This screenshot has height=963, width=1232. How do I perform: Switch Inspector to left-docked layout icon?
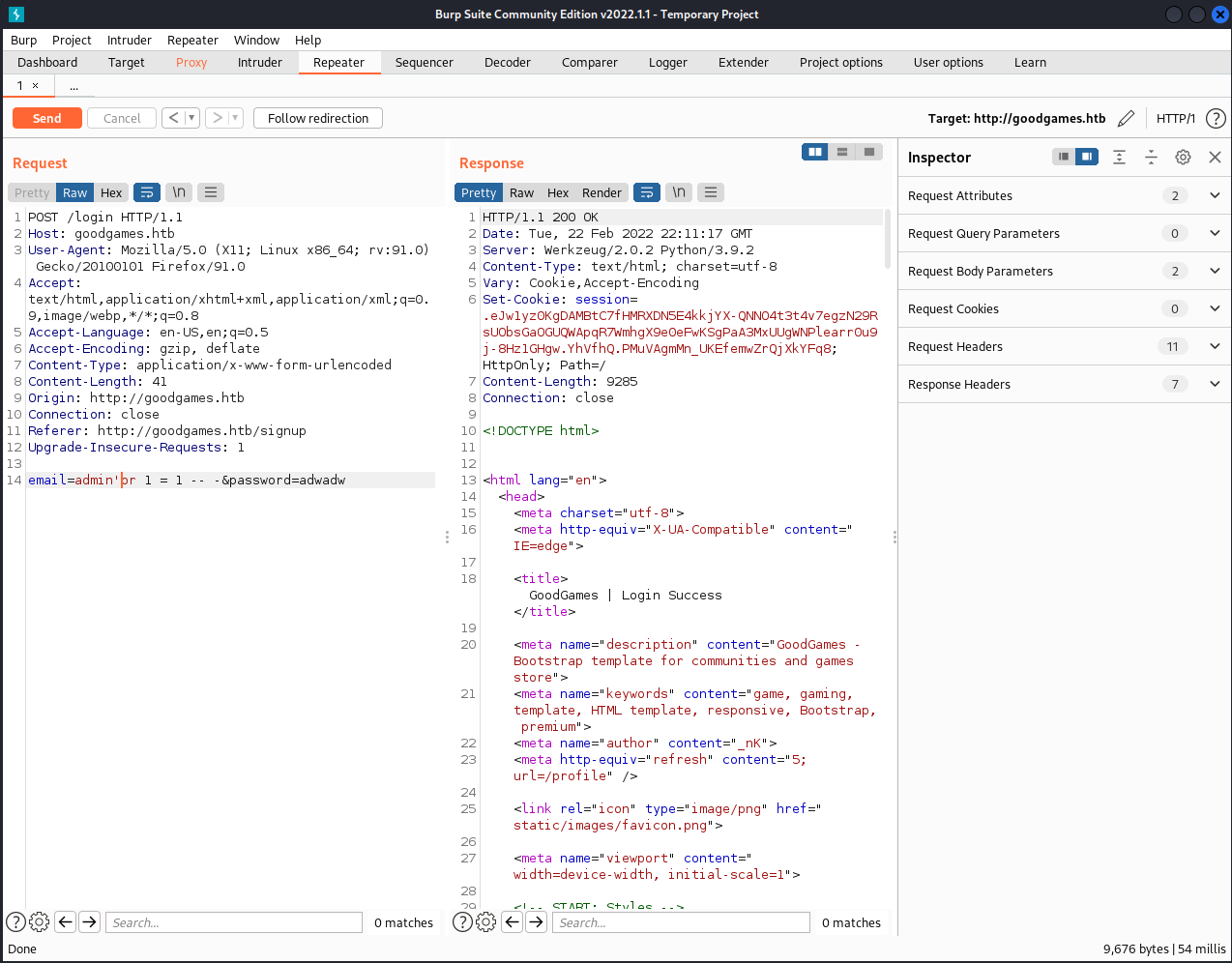pos(1064,157)
